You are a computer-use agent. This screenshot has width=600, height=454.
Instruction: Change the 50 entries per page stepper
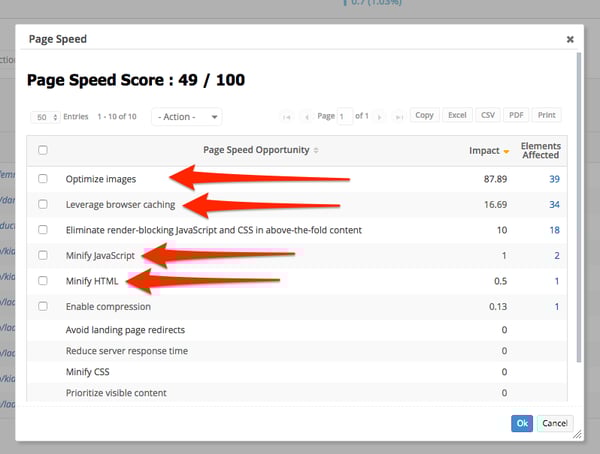point(45,117)
